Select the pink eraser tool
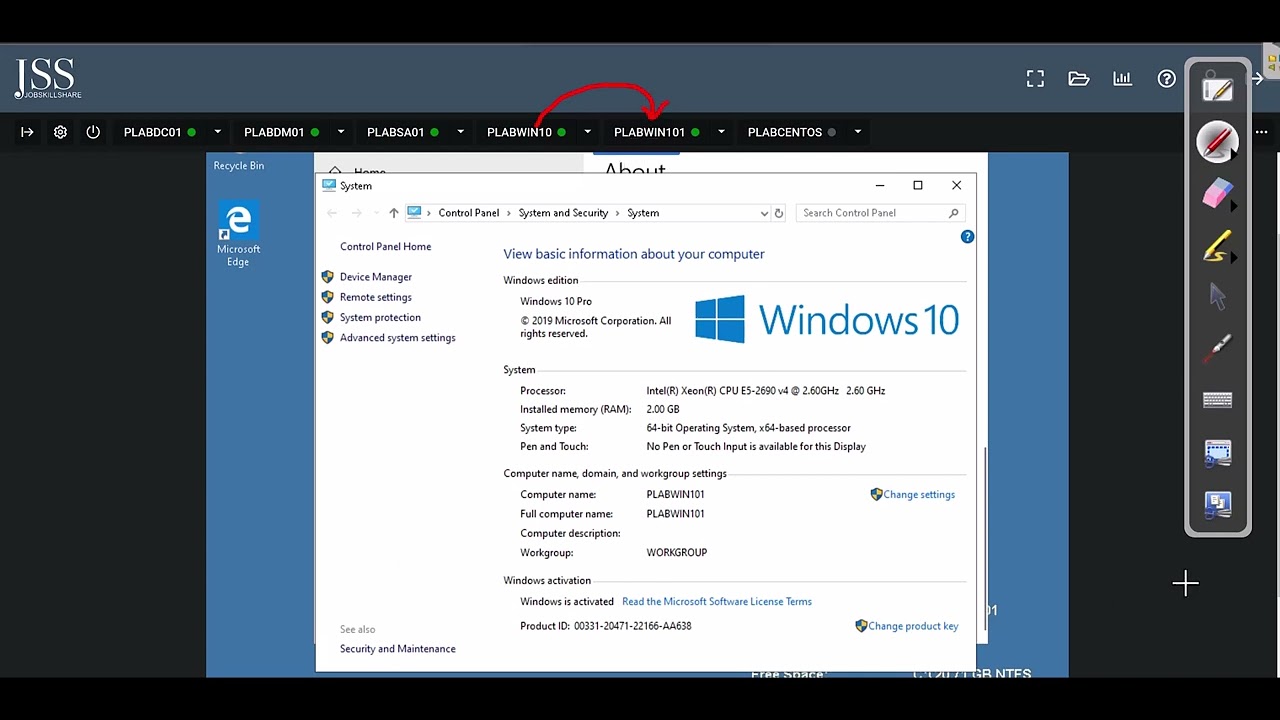 [x=1217, y=193]
